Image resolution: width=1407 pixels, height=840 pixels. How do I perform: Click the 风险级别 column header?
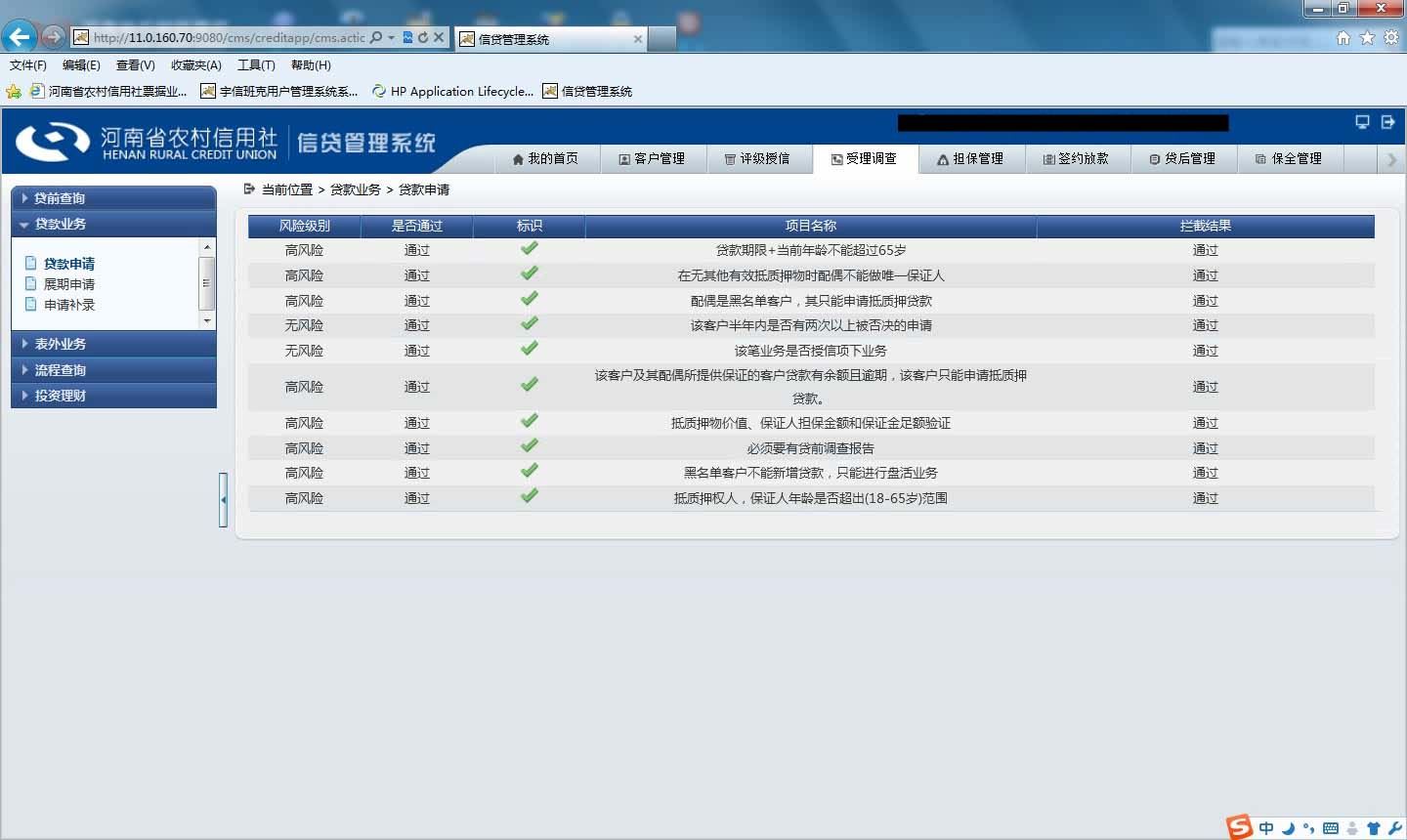pyautogui.click(x=305, y=226)
